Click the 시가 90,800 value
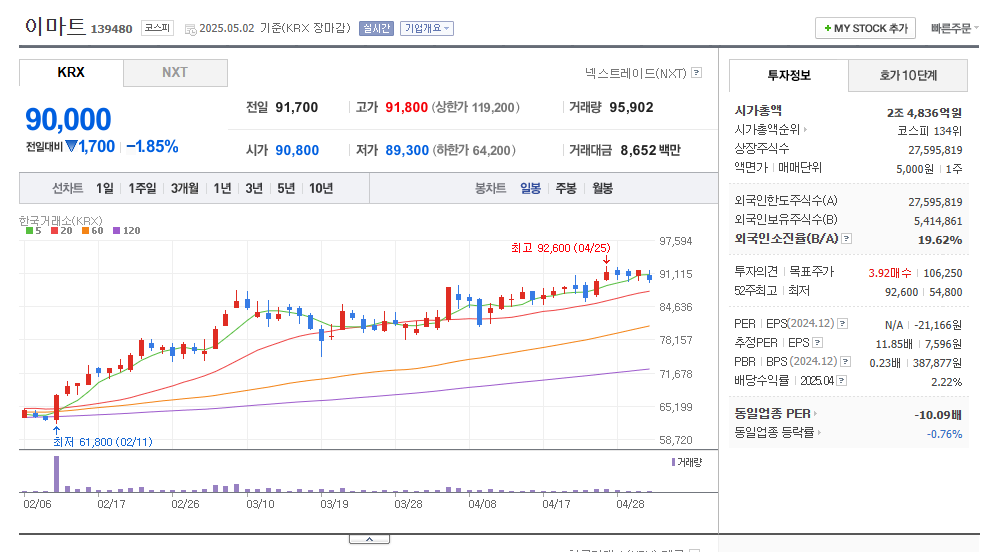Image resolution: width=992 pixels, height=552 pixels. (297, 150)
